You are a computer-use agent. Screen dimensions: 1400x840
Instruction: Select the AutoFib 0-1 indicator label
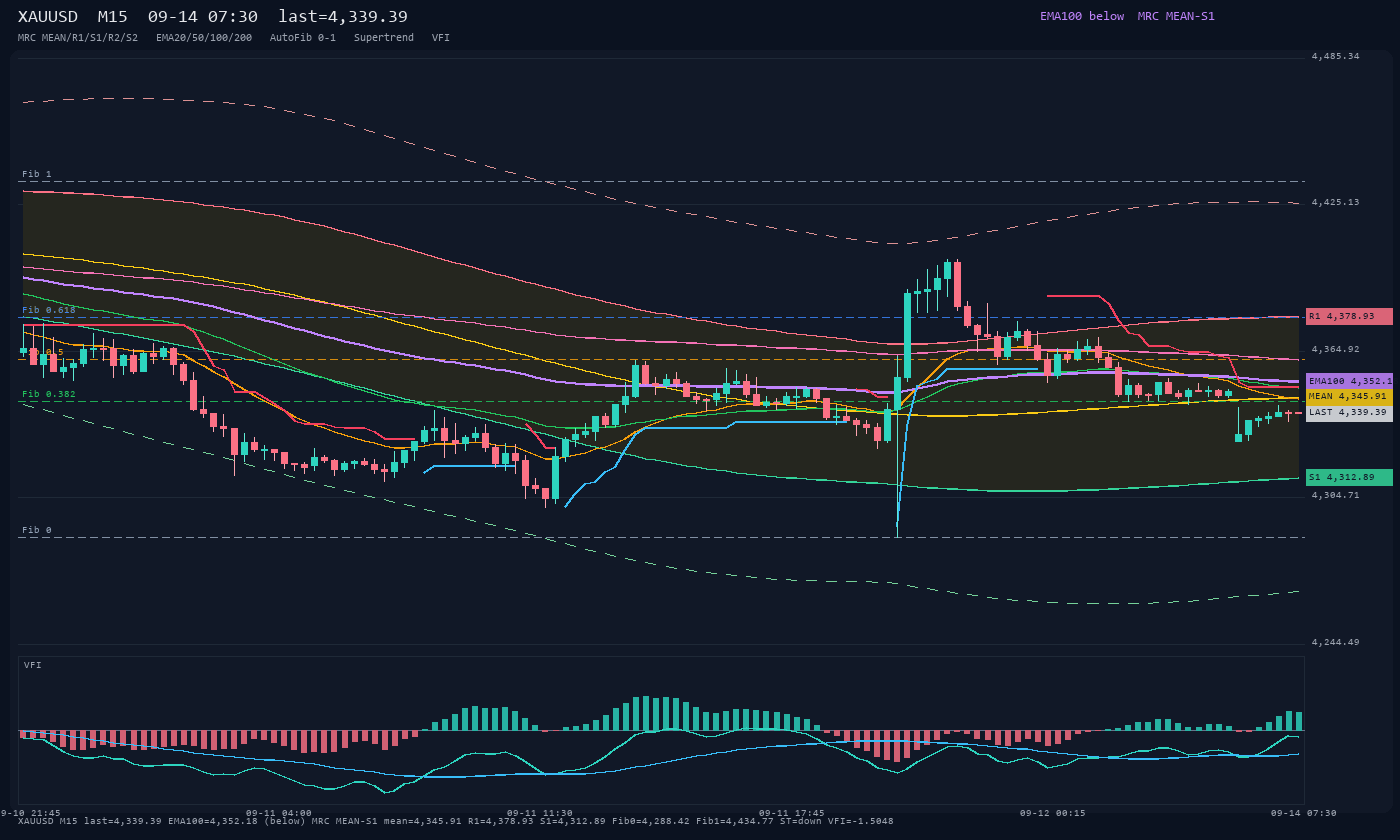point(303,37)
